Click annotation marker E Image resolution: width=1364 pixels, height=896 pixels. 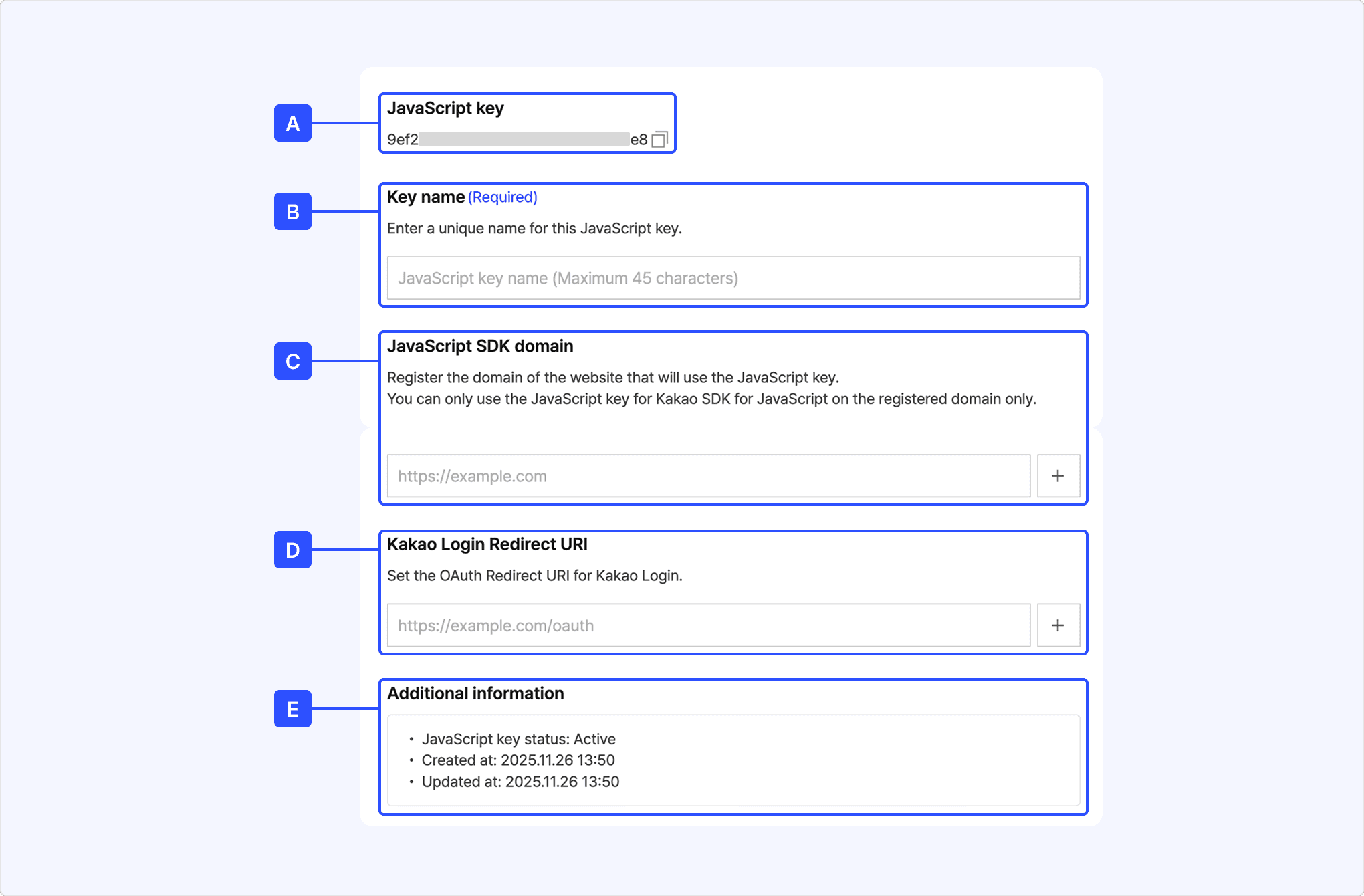293,709
